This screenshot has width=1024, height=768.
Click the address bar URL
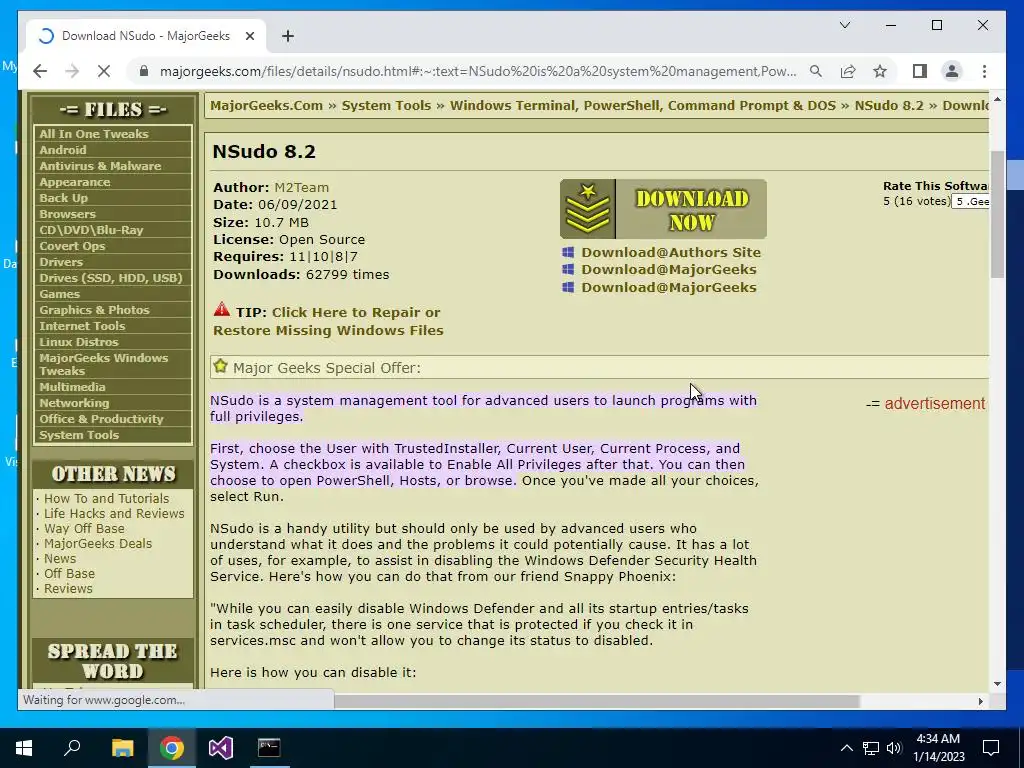pyautogui.click(x=477, y=71)
